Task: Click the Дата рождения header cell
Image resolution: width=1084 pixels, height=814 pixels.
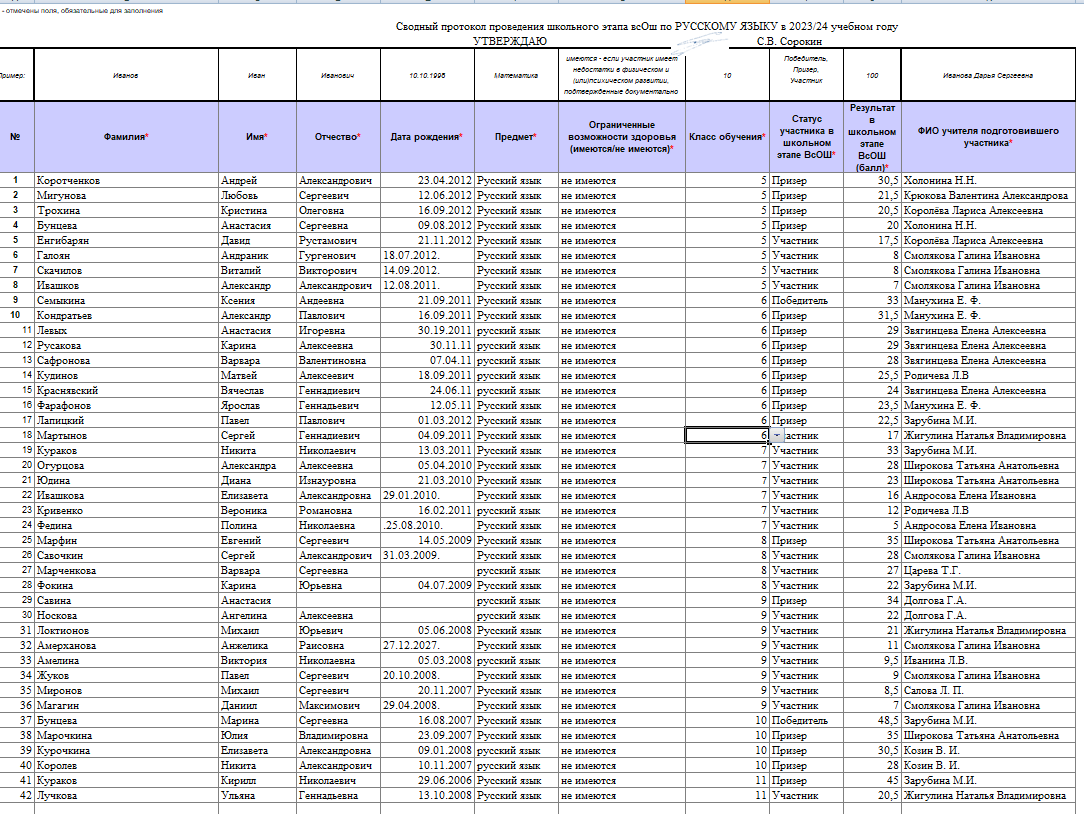Action: (x=427, y=137)
